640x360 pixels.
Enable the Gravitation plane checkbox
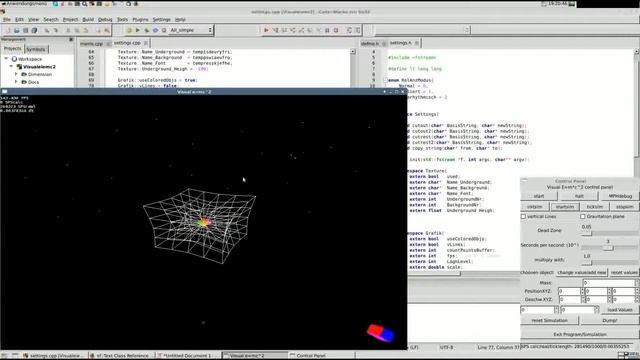coord(583,217)
